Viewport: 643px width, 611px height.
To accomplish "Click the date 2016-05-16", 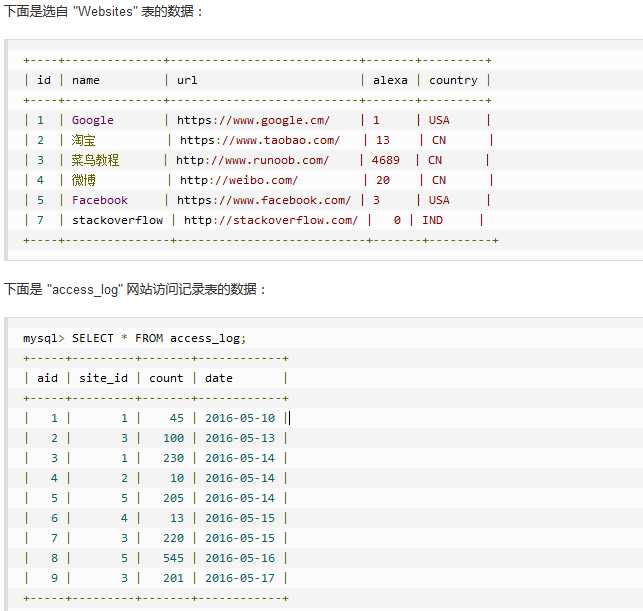I will tap(240, 558).
